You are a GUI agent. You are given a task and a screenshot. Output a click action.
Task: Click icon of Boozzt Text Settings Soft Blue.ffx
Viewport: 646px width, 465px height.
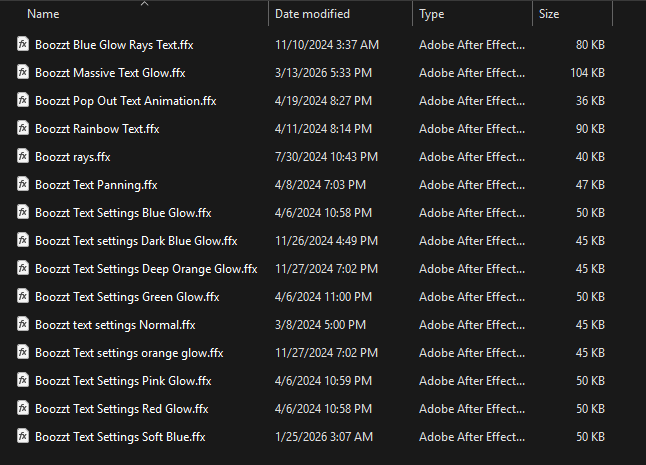[x=23, y=436]
